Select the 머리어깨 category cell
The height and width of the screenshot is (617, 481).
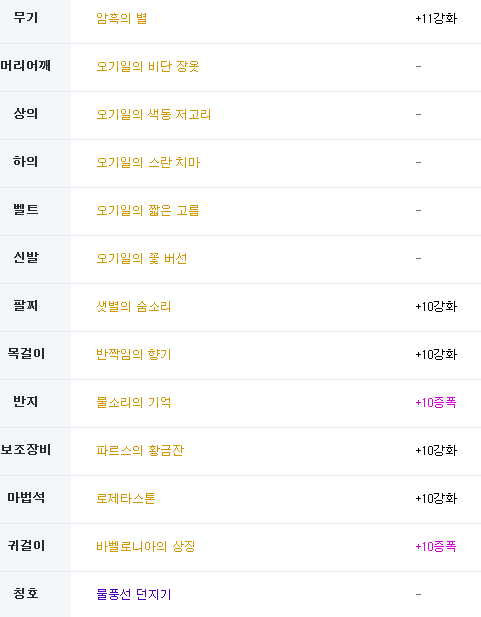pos(35,67)
